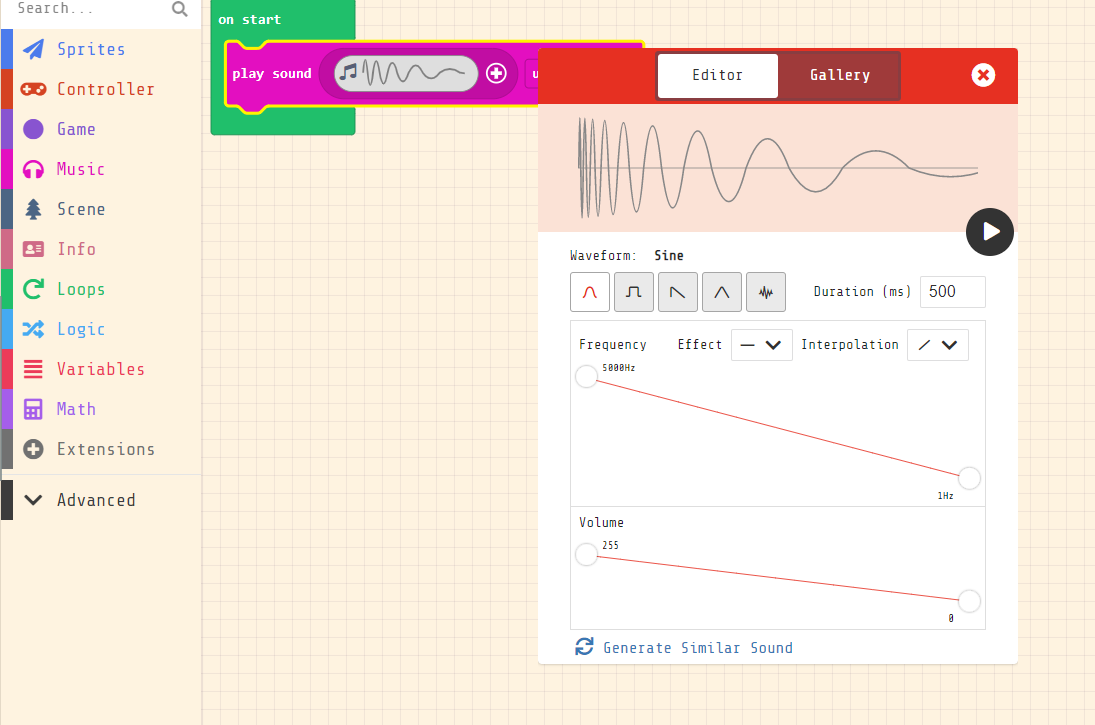Close the sound editor panel
The height and width of the screenshot is (725, 1095).
coord(983,75)
